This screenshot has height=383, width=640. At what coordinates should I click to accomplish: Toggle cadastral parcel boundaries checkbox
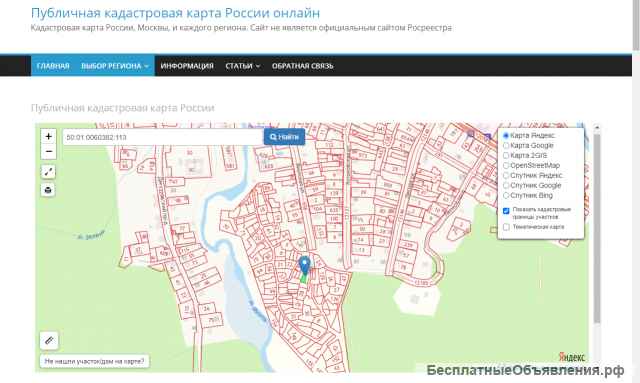click(x=506, y=211)
